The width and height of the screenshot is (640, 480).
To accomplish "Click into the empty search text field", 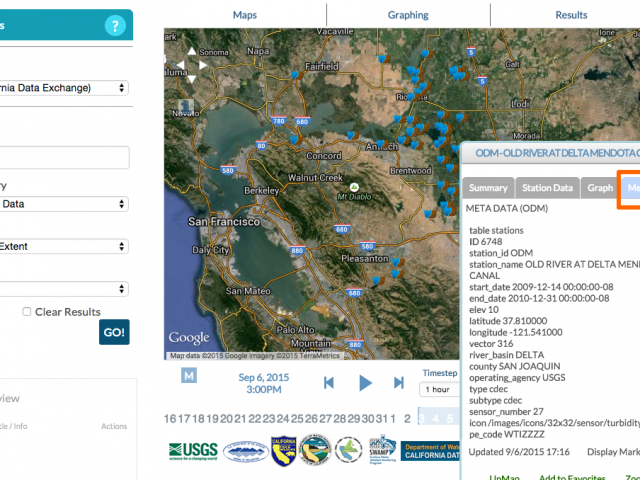I will [63, 158].
